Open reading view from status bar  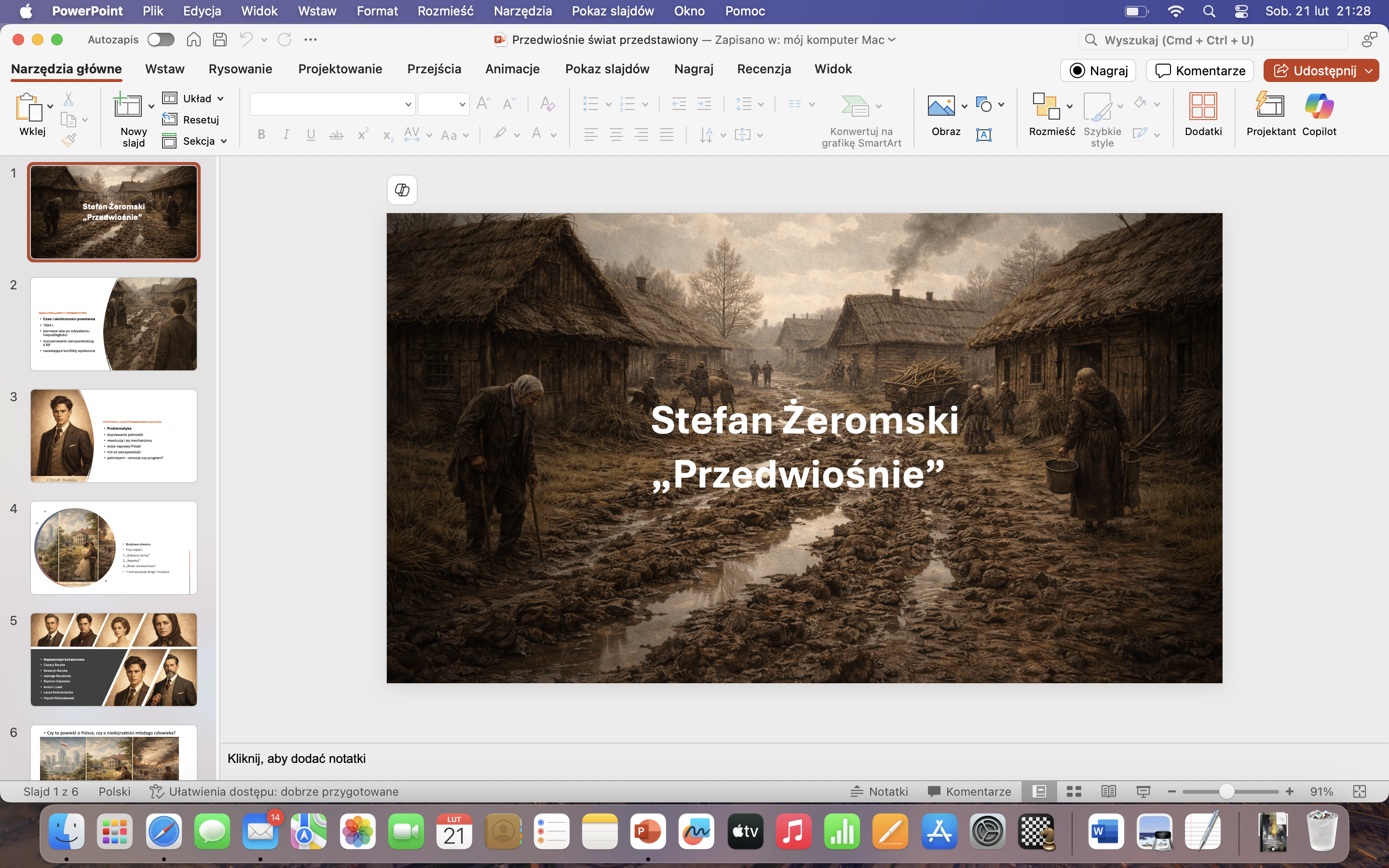(1108, 792)
